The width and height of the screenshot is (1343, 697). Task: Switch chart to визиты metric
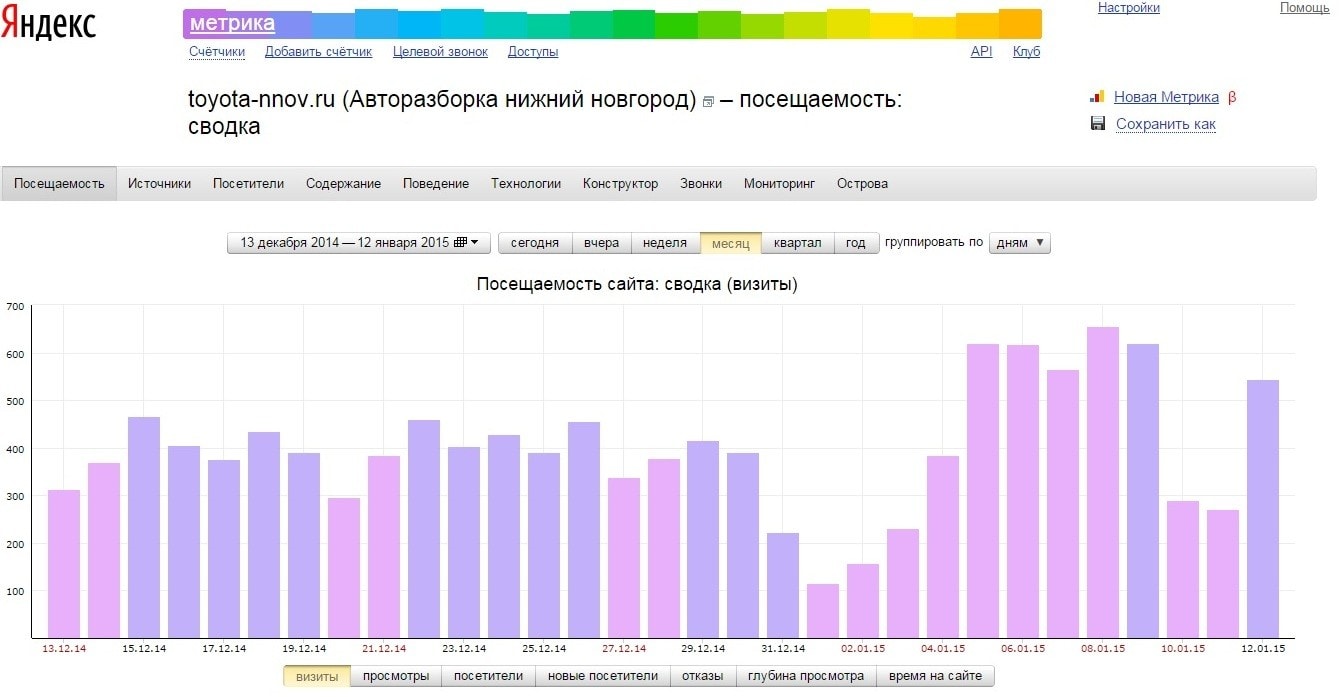317,676
